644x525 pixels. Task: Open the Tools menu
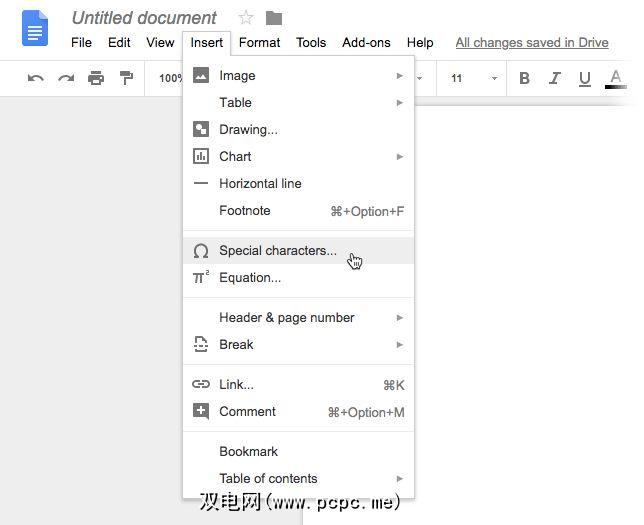[x=311, y=42]
